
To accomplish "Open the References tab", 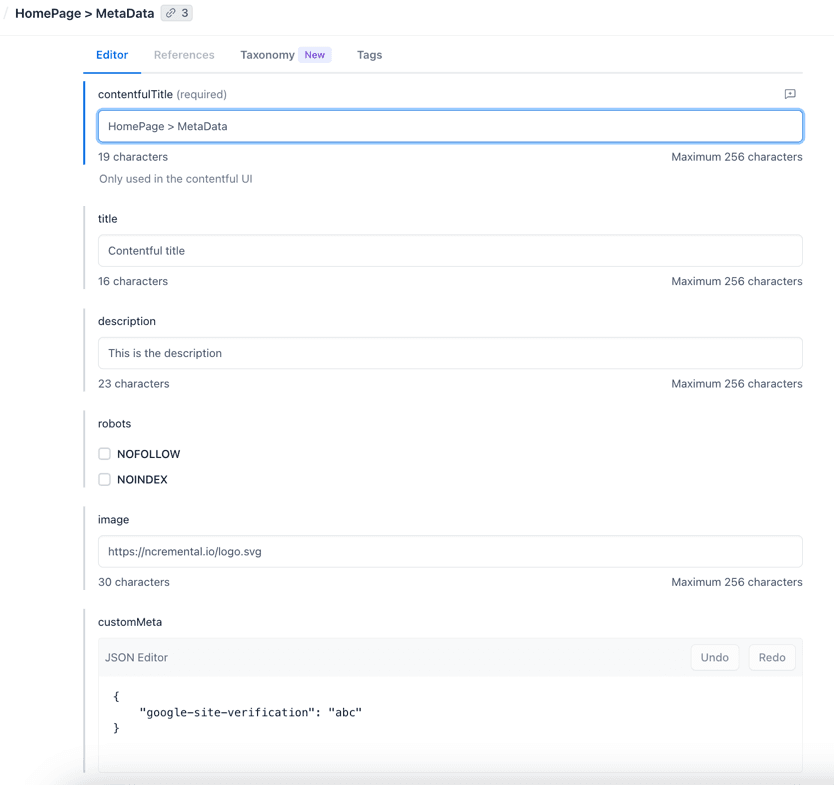I will (x=184, y=55).
